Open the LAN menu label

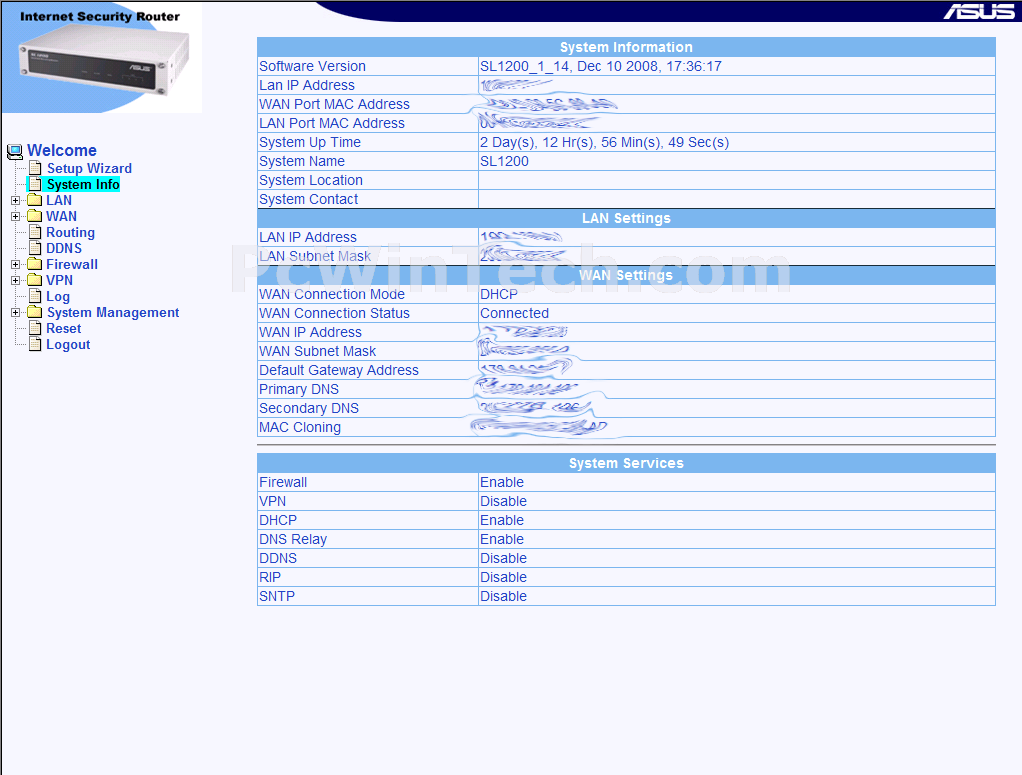(x=59, y=200)
